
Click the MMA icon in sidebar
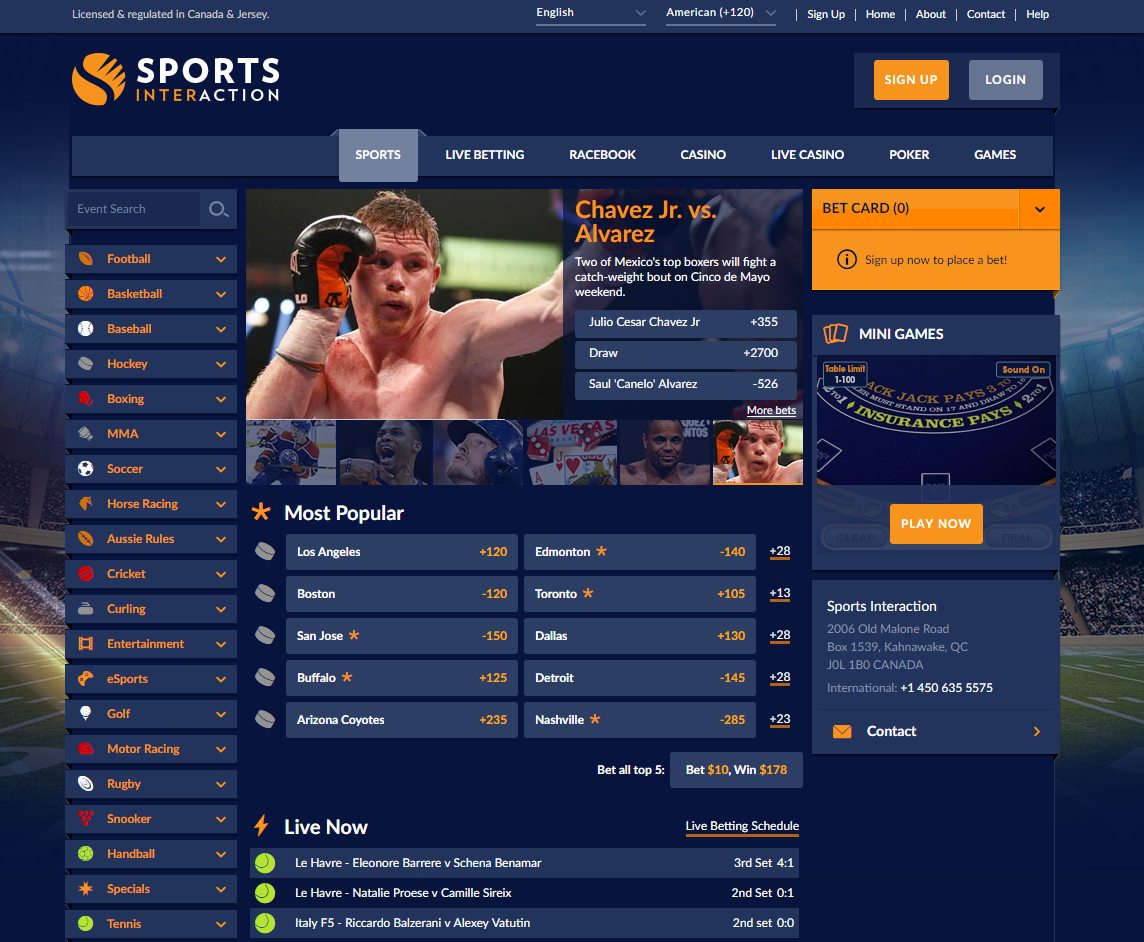(85, 433)
